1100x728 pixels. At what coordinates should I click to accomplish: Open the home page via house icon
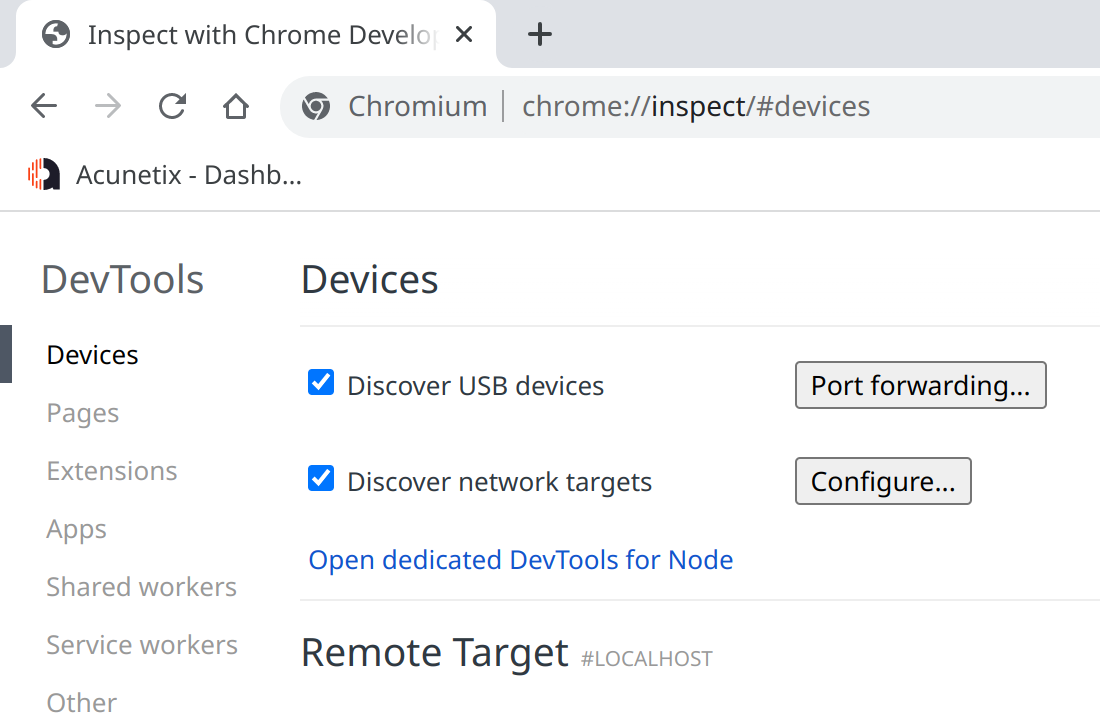(x=236, y=107)
